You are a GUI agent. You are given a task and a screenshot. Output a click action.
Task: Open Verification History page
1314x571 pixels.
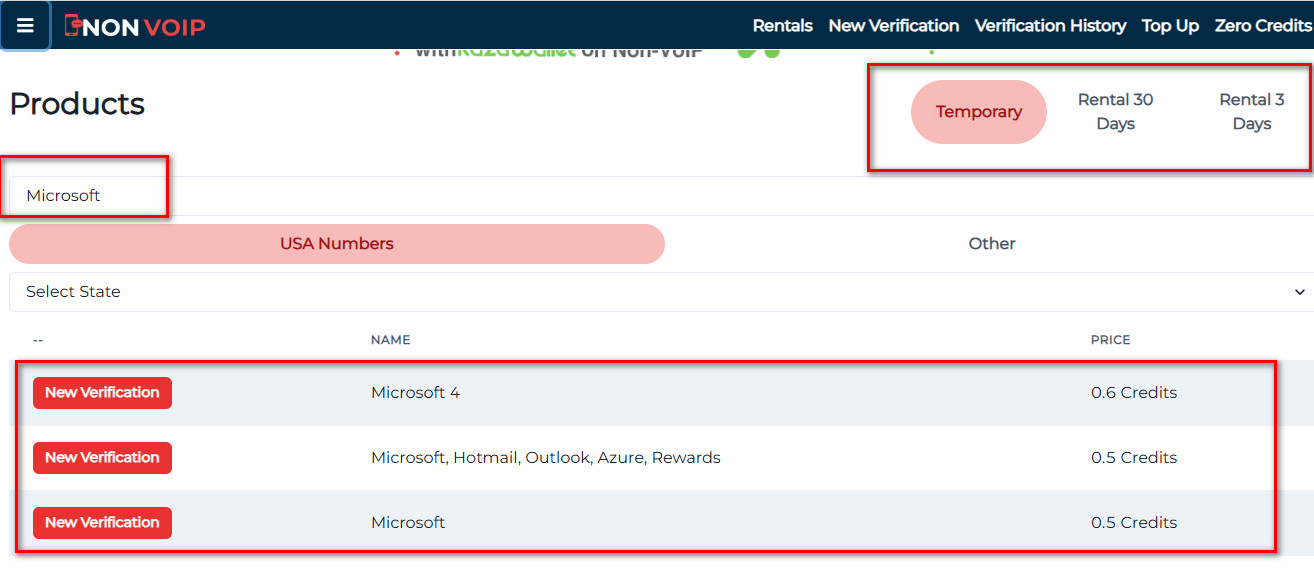point(1050,26)
